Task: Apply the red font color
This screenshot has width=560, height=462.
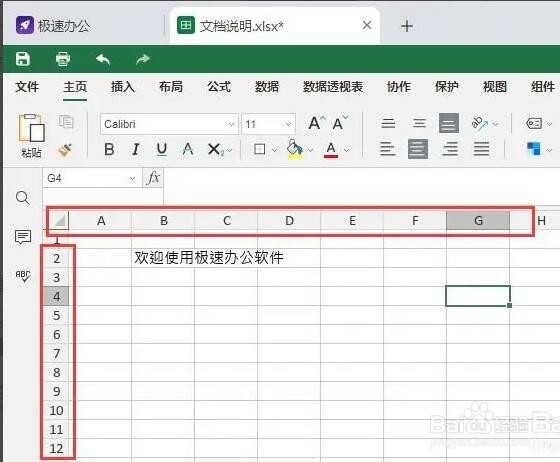Action: (331, 149)
